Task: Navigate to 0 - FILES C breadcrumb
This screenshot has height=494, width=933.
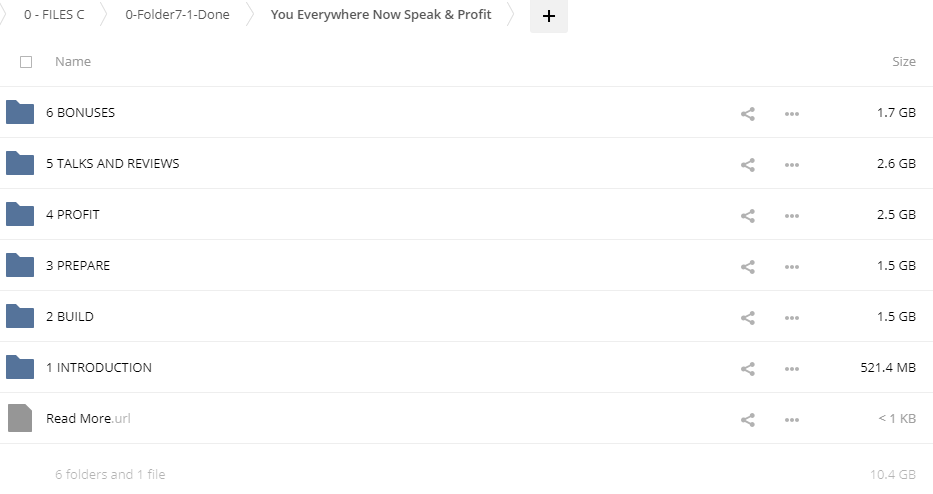Action: (x=54, y=15)
